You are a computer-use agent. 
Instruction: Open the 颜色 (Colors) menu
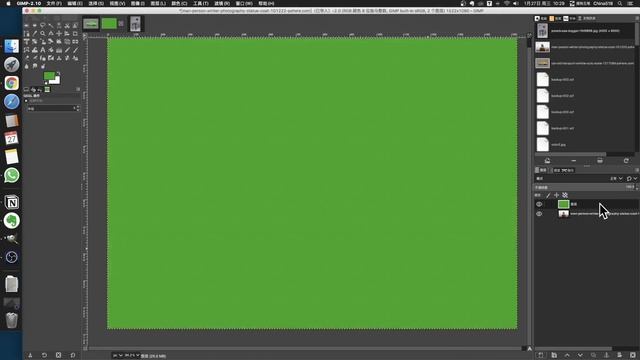[179, 3]
